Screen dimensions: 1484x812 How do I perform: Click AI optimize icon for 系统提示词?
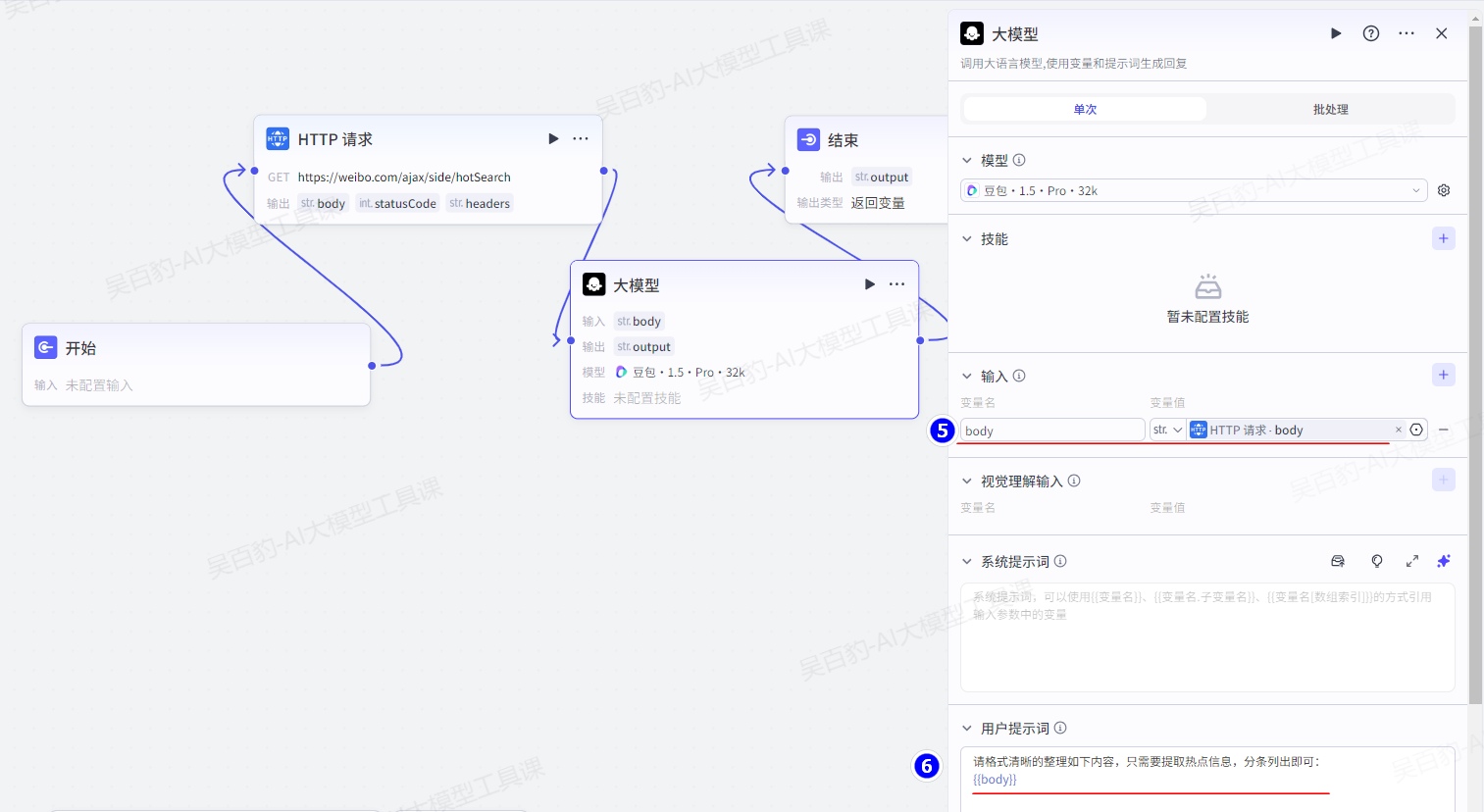click(1444, 561)
